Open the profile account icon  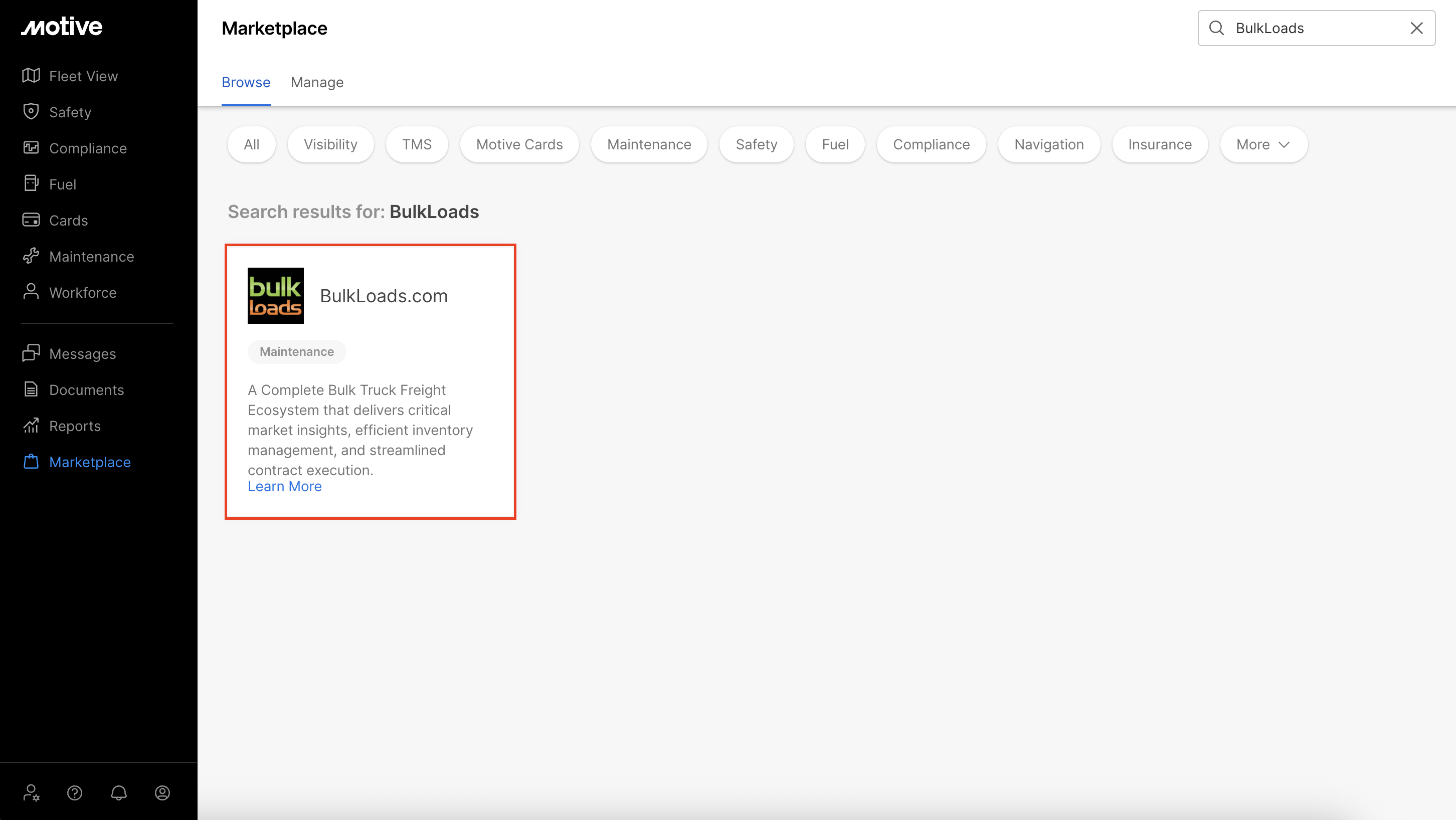(x=162, y=793)
